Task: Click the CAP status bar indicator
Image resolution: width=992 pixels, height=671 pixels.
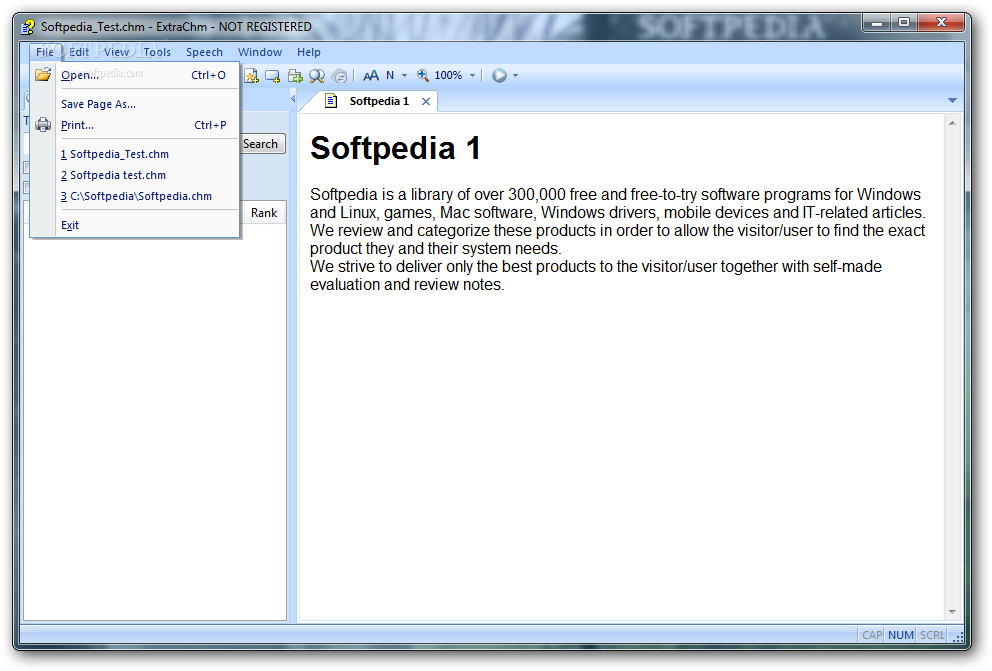Action: [x=871, y=634]
